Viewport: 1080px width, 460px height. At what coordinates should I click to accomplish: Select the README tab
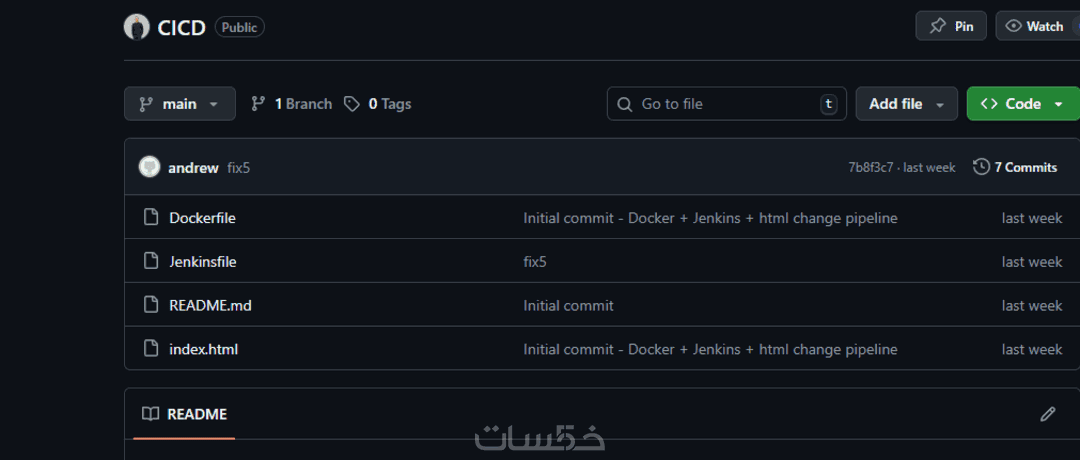tap(184, 414)
